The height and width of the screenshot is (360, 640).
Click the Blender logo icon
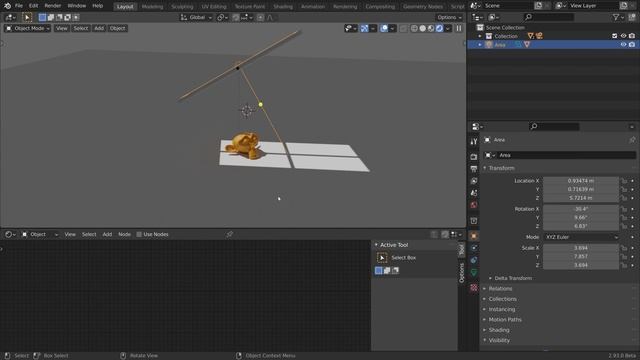[7, 6]
